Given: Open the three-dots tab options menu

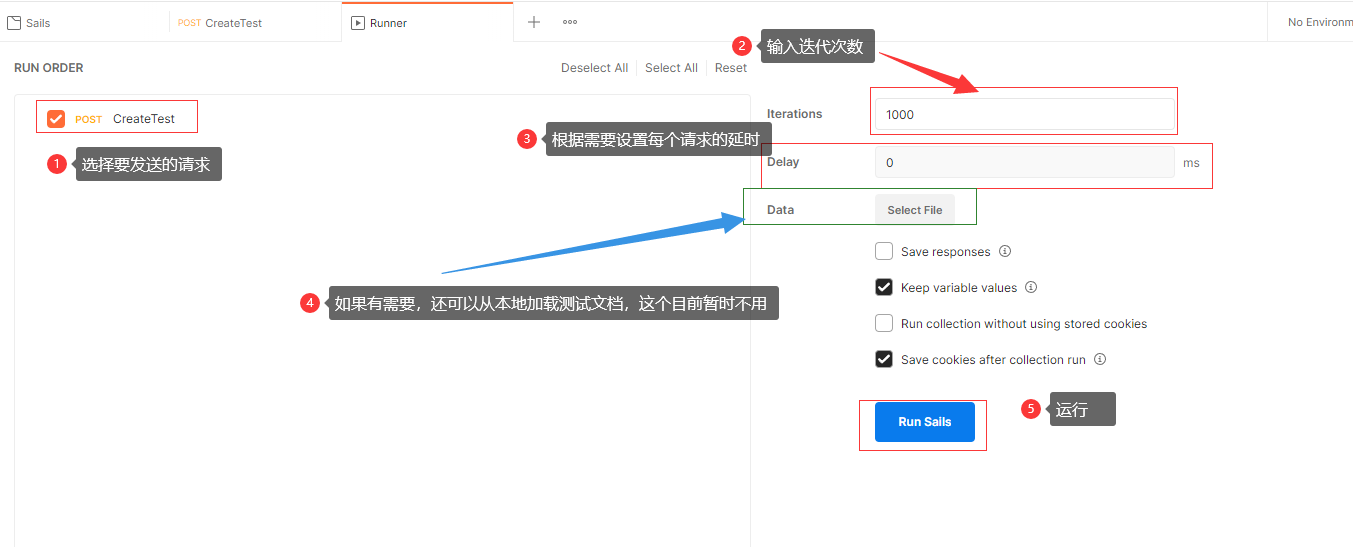Looking at the screenshot, I should 570,22.
